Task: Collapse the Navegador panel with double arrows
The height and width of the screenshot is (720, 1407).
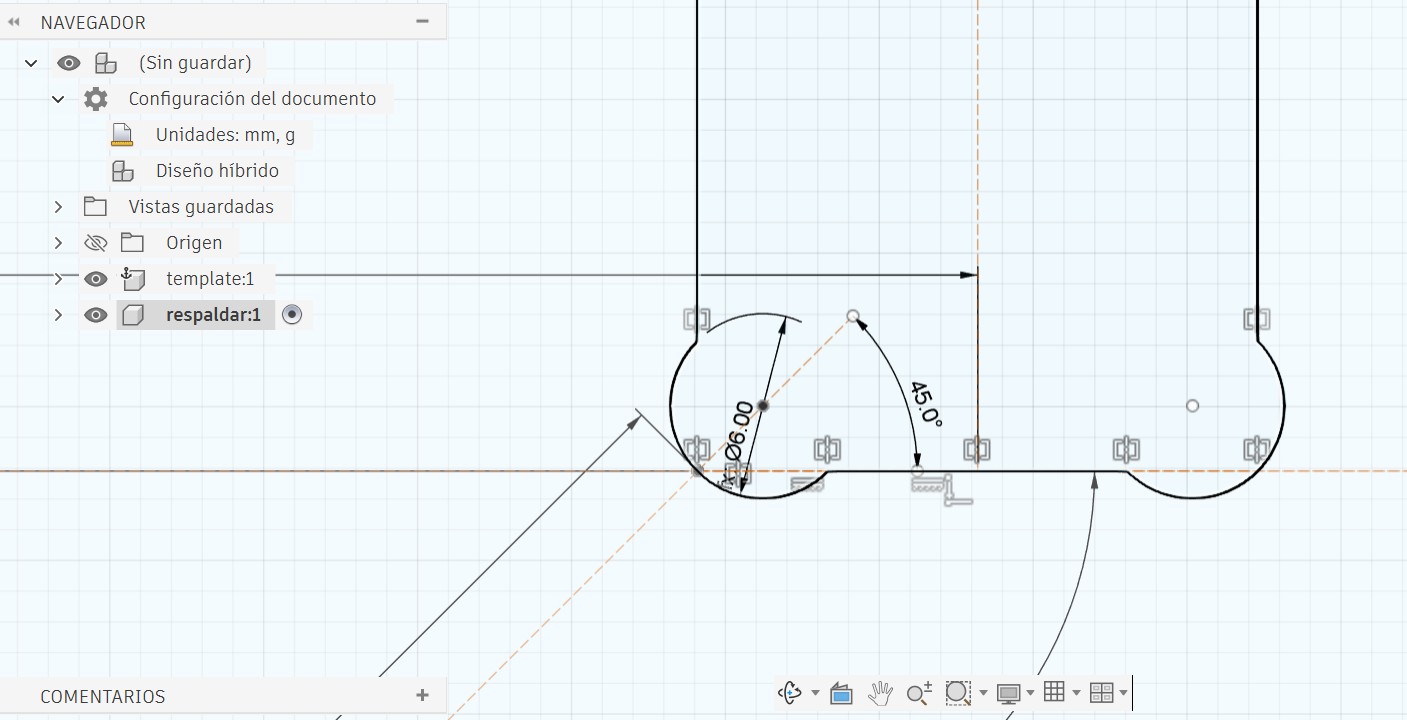Action: click(x=14, y=22)
